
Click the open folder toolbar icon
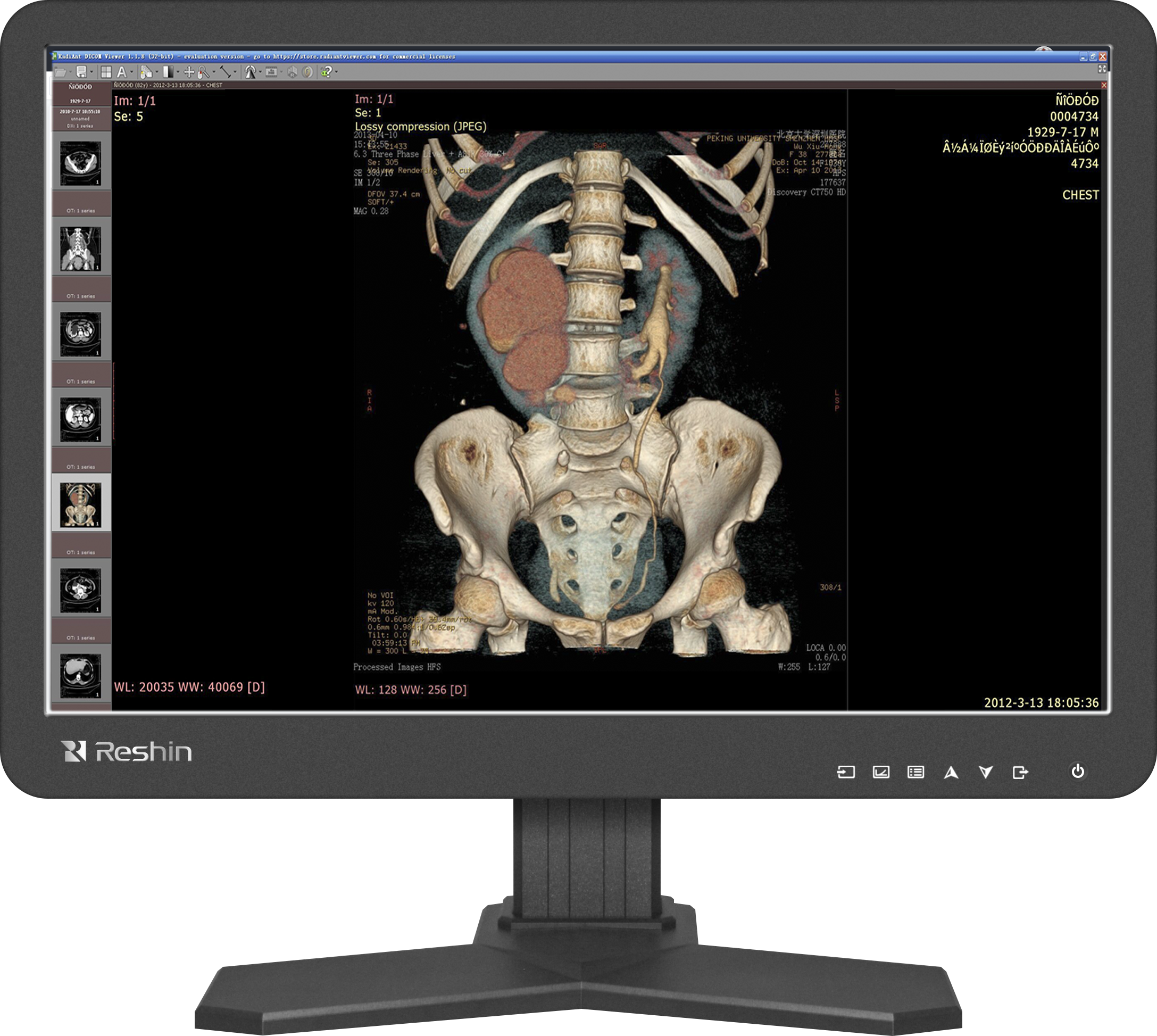60,72
